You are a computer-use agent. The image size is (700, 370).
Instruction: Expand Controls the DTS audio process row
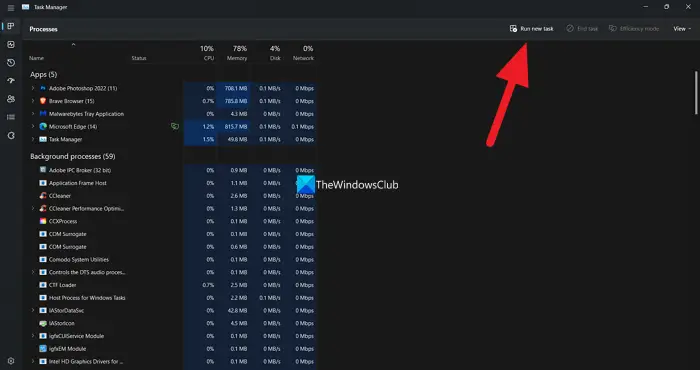click(x=33, y=272)
